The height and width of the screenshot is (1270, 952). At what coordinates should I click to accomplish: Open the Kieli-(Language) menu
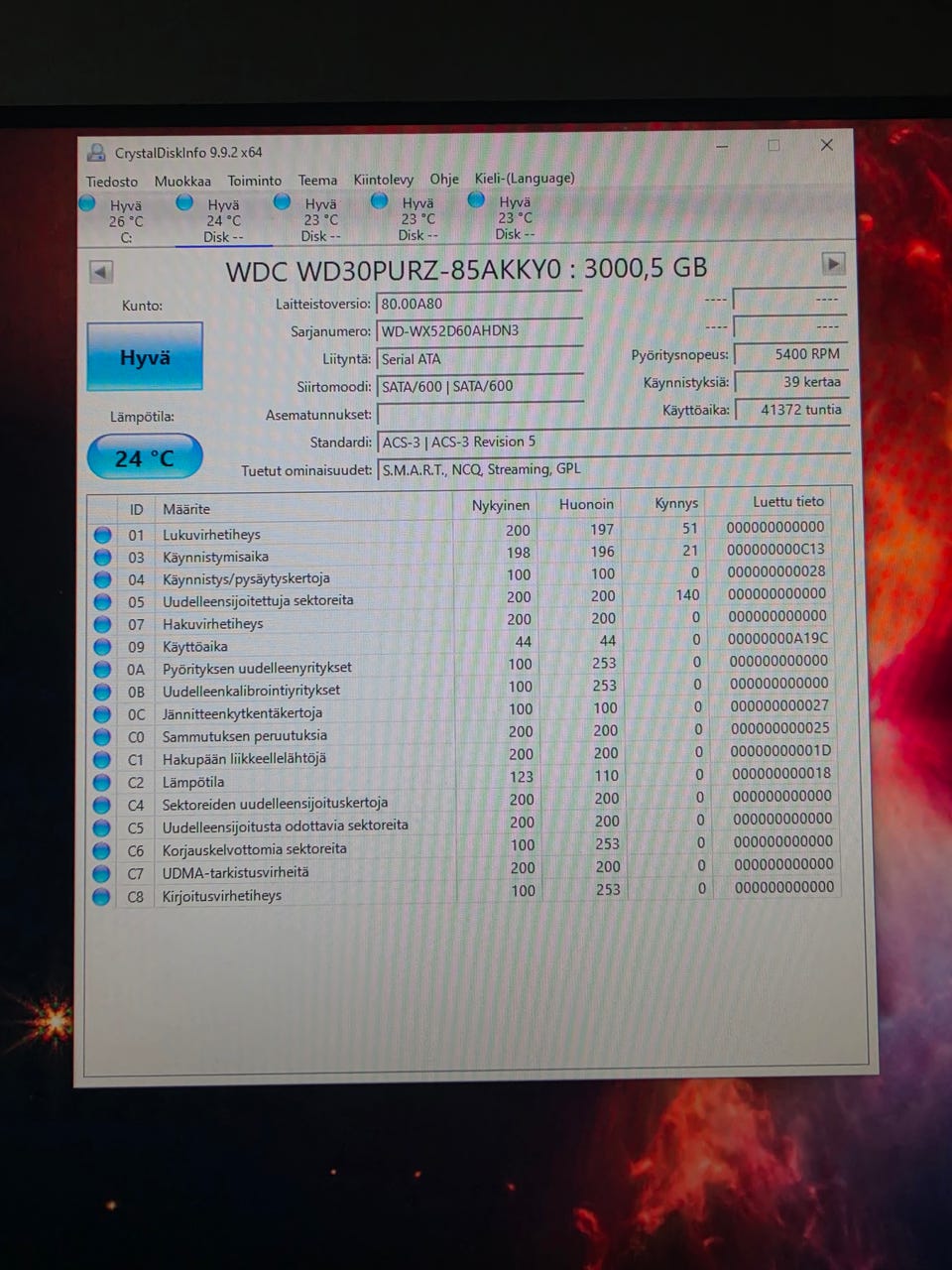tap(525, 179)
